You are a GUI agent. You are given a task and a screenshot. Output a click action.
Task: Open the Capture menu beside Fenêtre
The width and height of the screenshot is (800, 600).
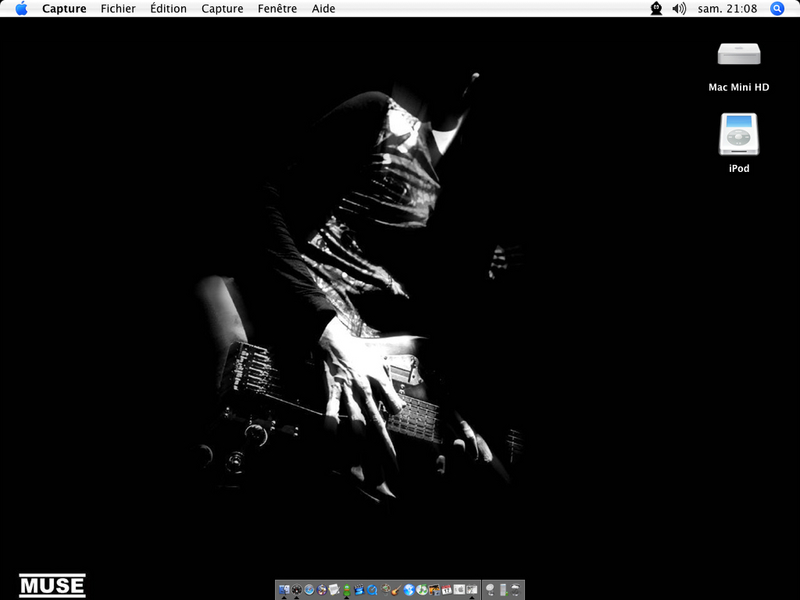pos(222,9)
